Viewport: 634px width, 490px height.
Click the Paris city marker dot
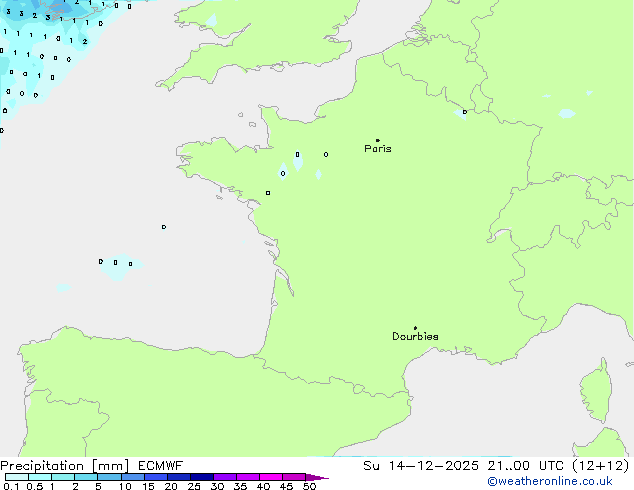click(377, 140)
